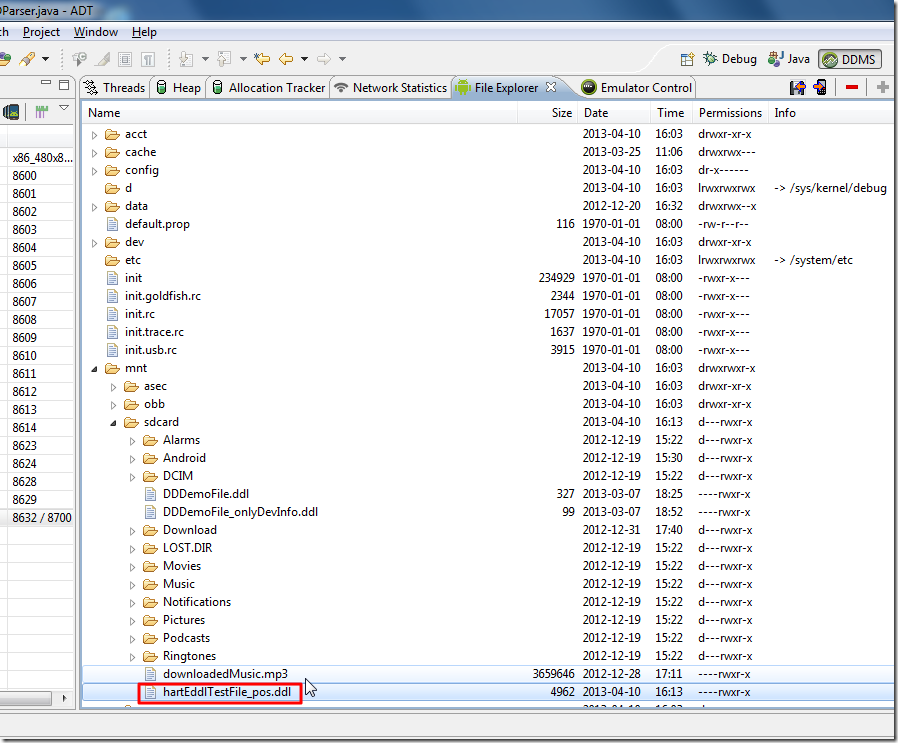
Task: Maximize the Devices panel
Action: point(64,85)
